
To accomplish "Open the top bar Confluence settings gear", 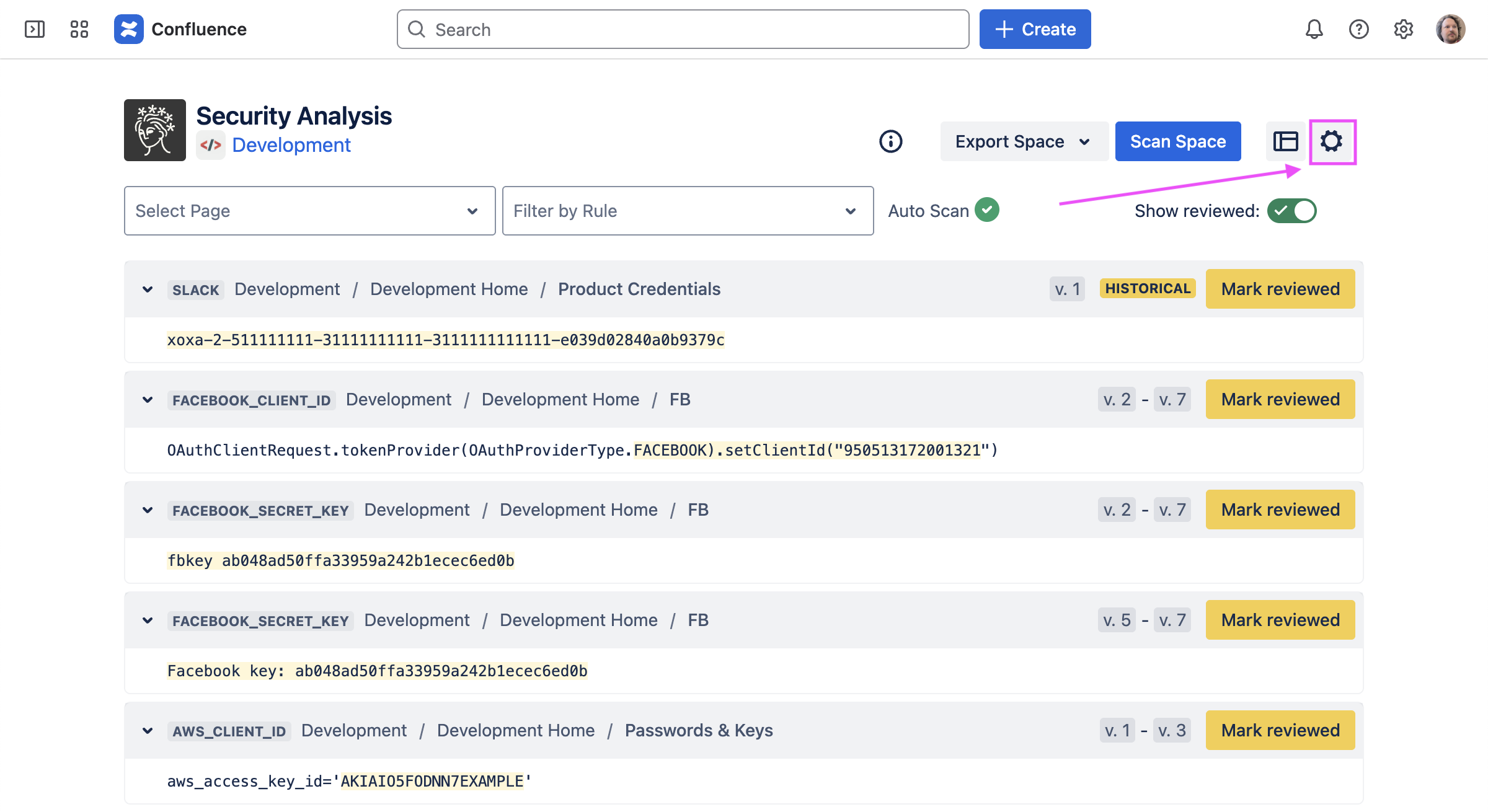I will click(x=1403, y=29).
